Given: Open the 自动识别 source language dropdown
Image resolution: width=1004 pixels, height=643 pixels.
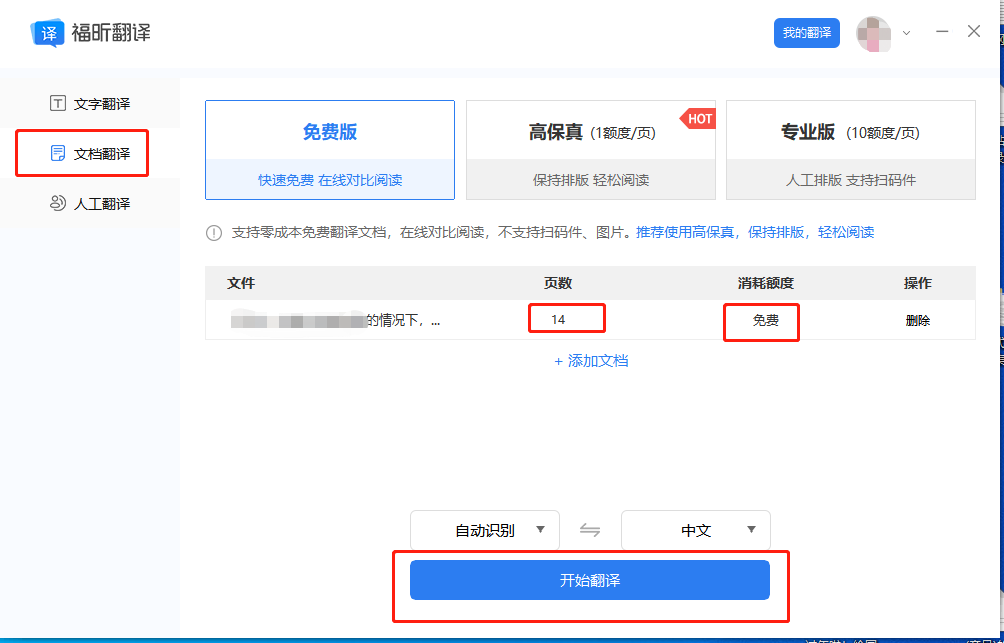Looking at the screenshot, I should point(484,530).
